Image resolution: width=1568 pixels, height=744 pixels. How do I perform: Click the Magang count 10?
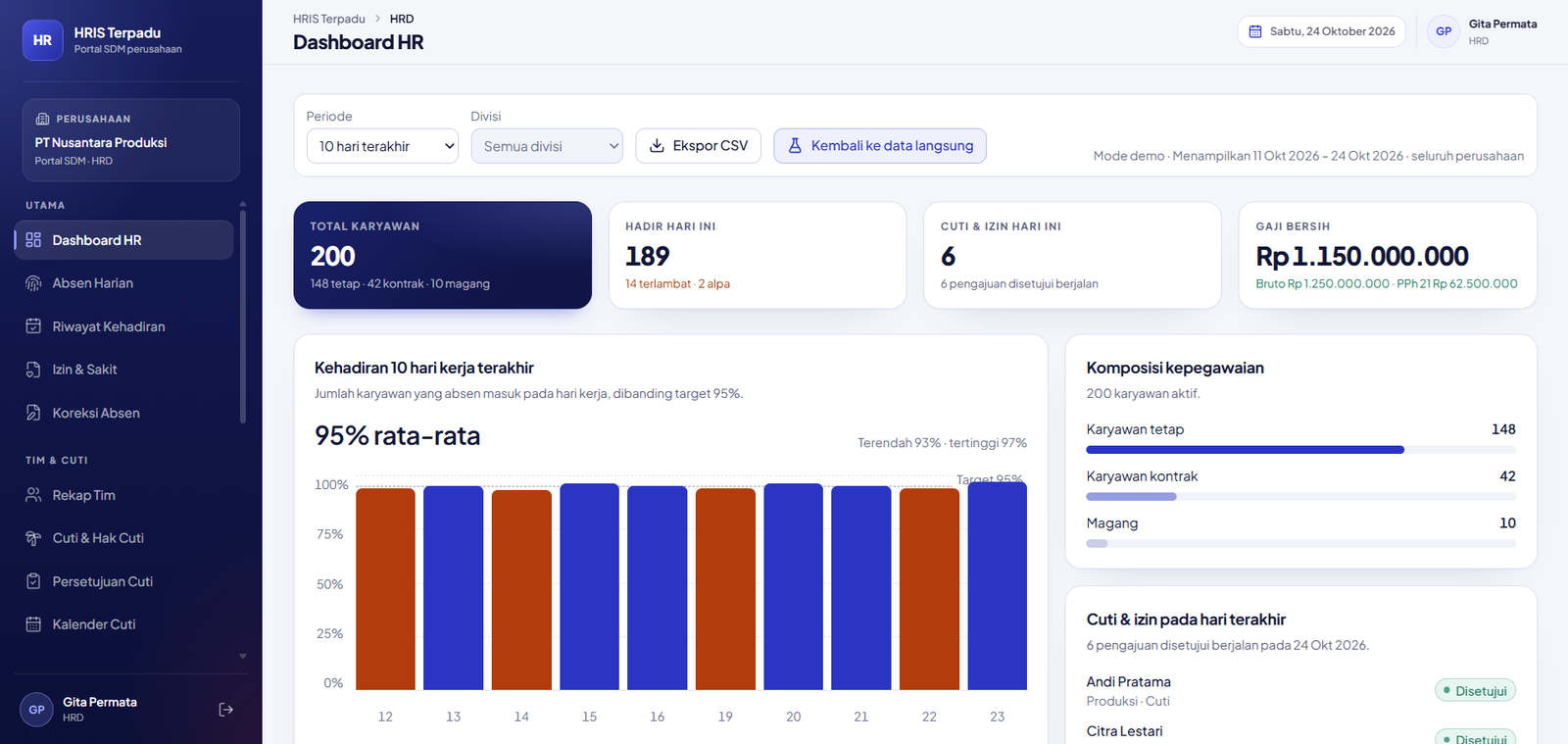coord(1507,523)
